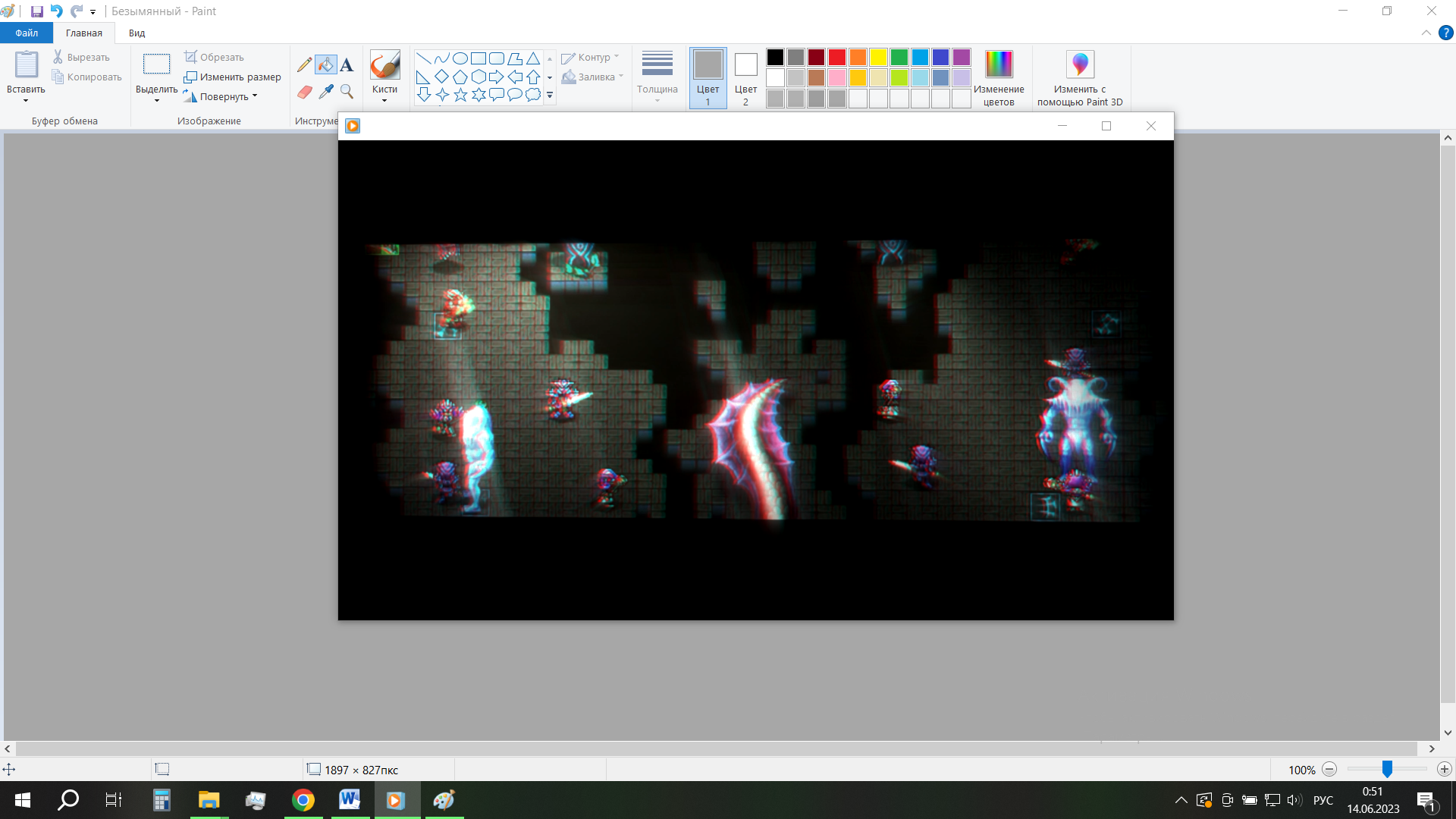
Task: Pick the yellow color swatch
Action: point(878,57)
